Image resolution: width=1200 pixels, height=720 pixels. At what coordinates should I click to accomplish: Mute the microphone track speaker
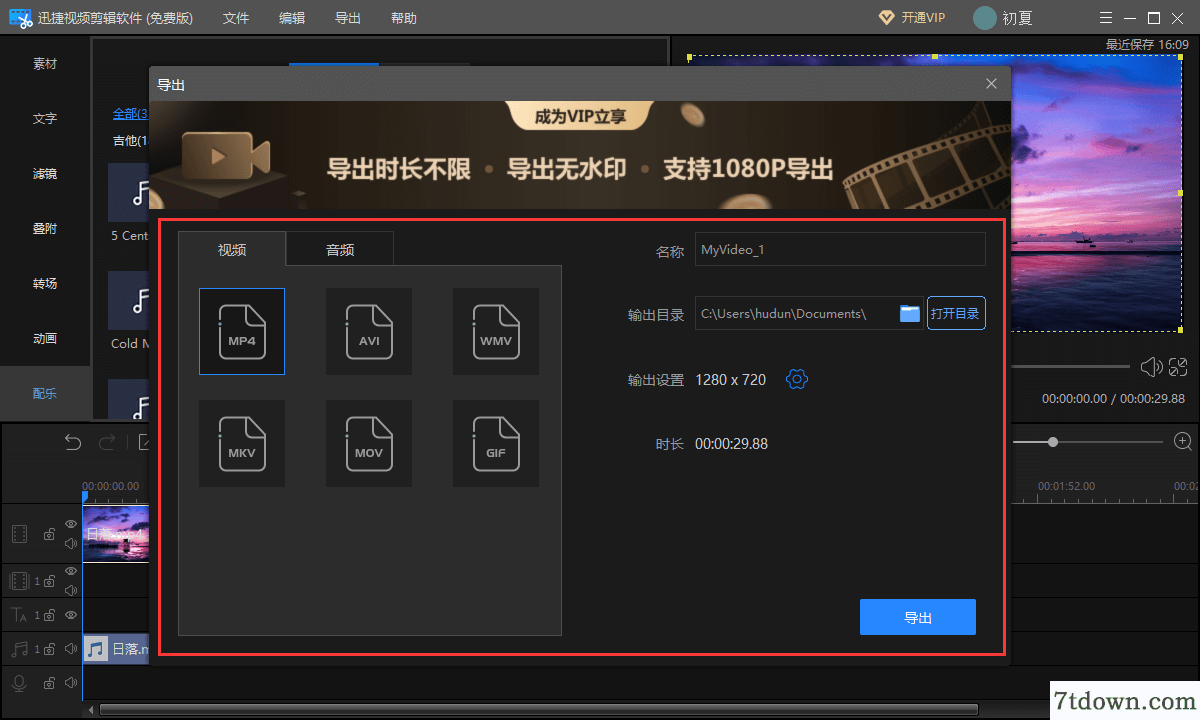[71, 683]
